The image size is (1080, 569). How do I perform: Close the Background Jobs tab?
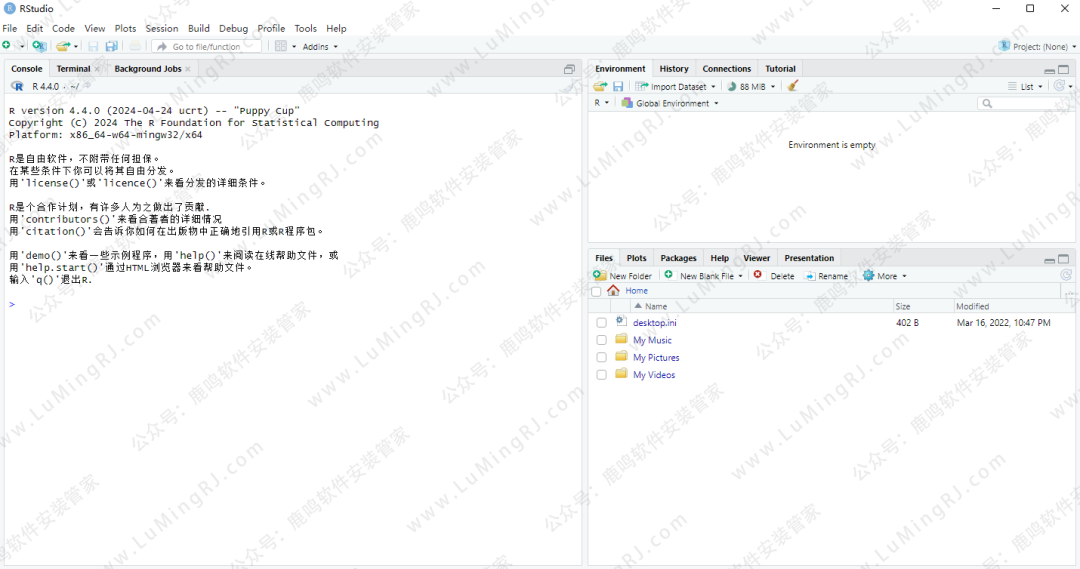click(187, 69)
